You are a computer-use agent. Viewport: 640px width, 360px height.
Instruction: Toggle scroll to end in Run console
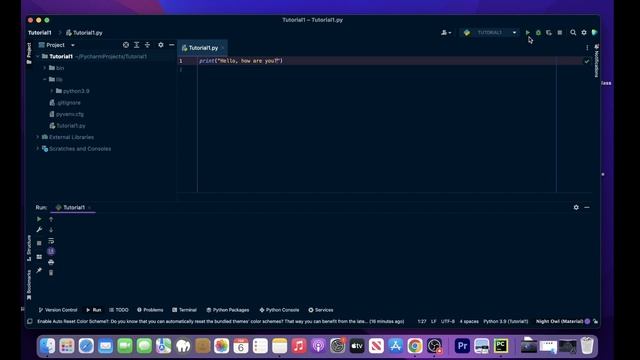click(51, 251)
